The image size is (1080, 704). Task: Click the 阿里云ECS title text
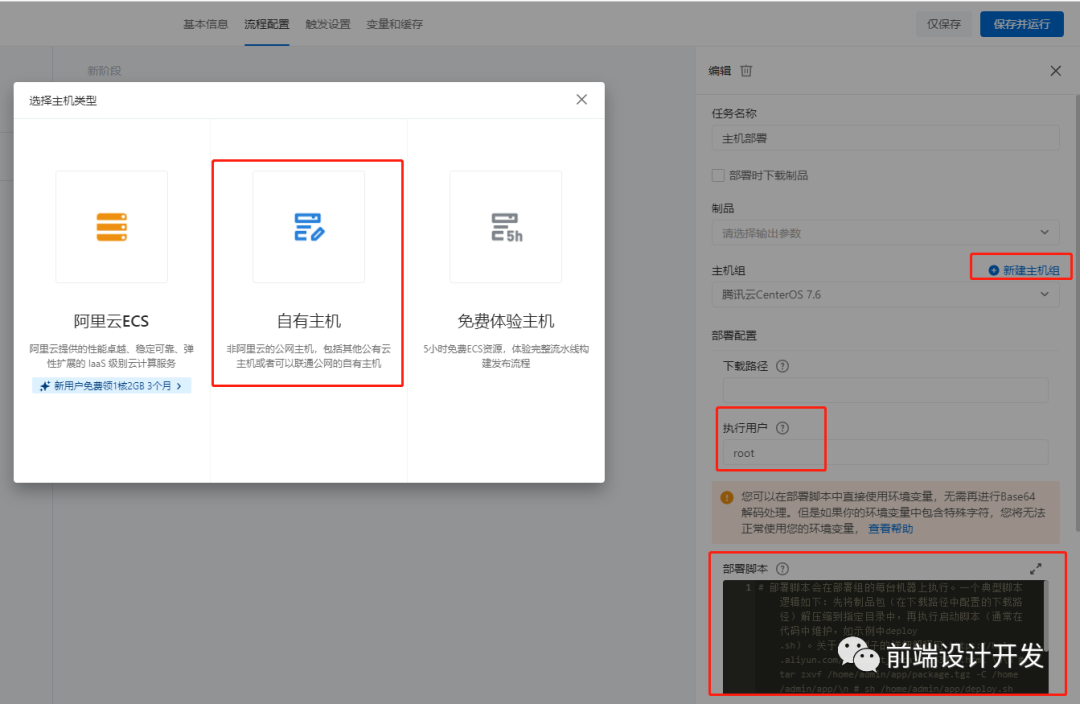(112, 321)
